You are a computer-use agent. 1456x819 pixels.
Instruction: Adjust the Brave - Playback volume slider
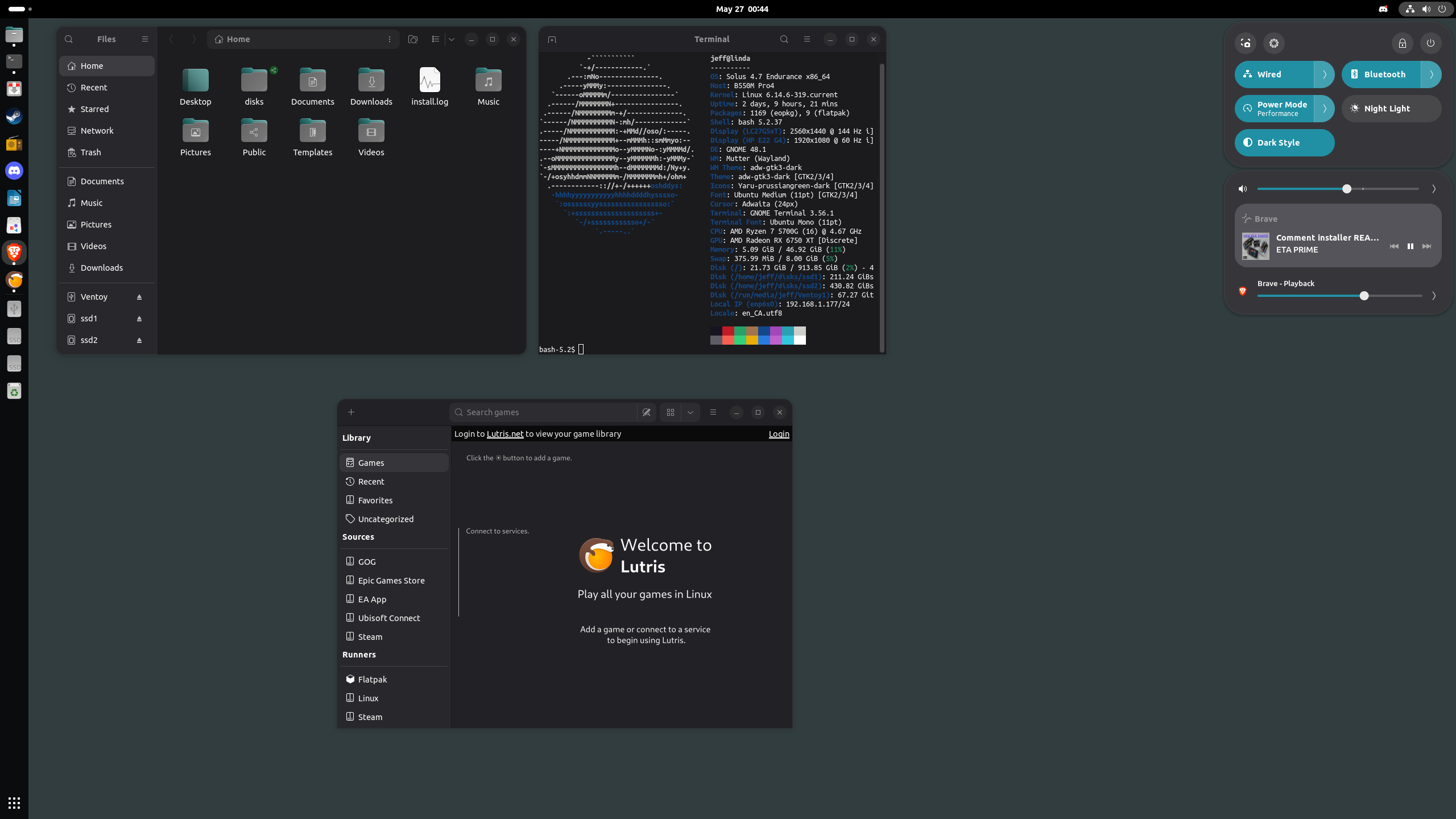[x=1339, y=296]
